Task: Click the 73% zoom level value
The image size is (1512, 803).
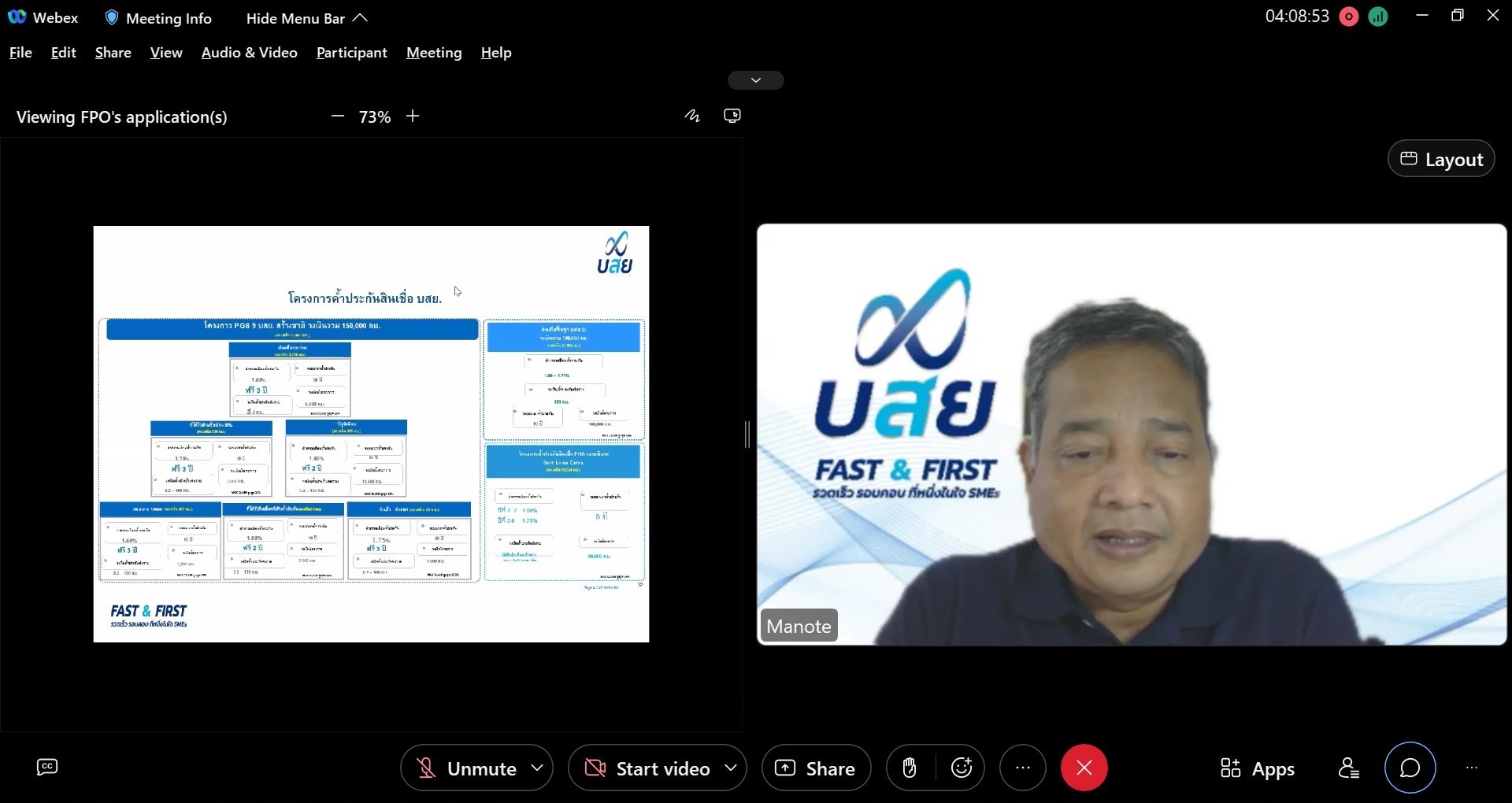Action: coord(375,117)
